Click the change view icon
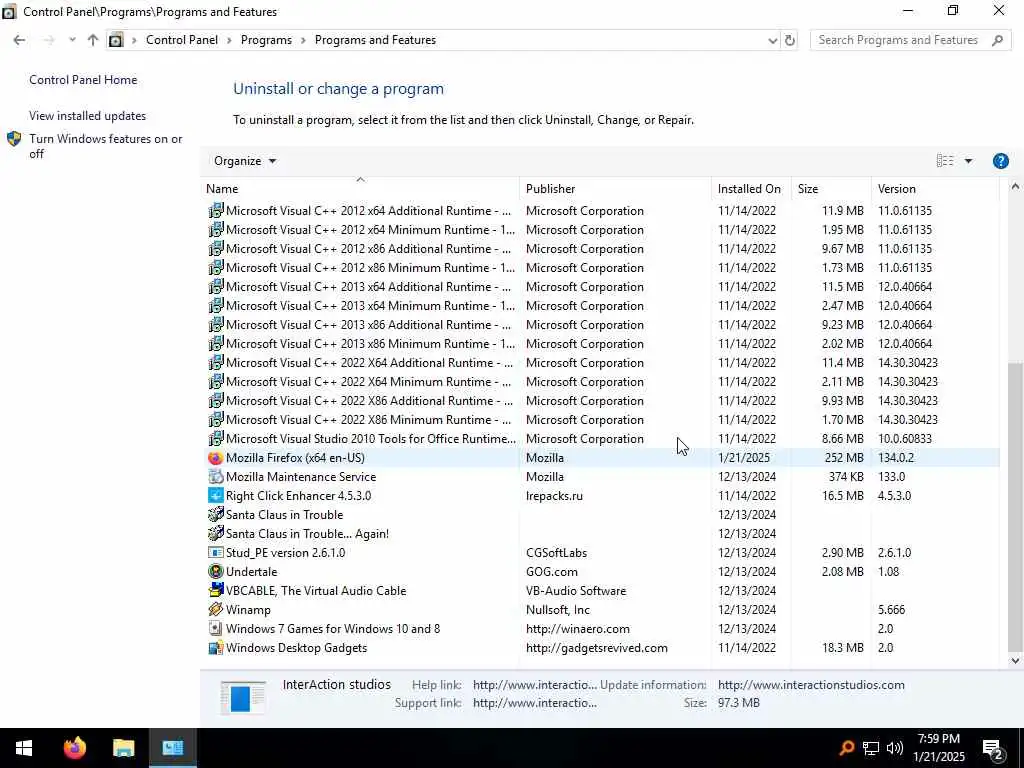Viewport: 1024px width, 768px height. click(x=944, y=161)
